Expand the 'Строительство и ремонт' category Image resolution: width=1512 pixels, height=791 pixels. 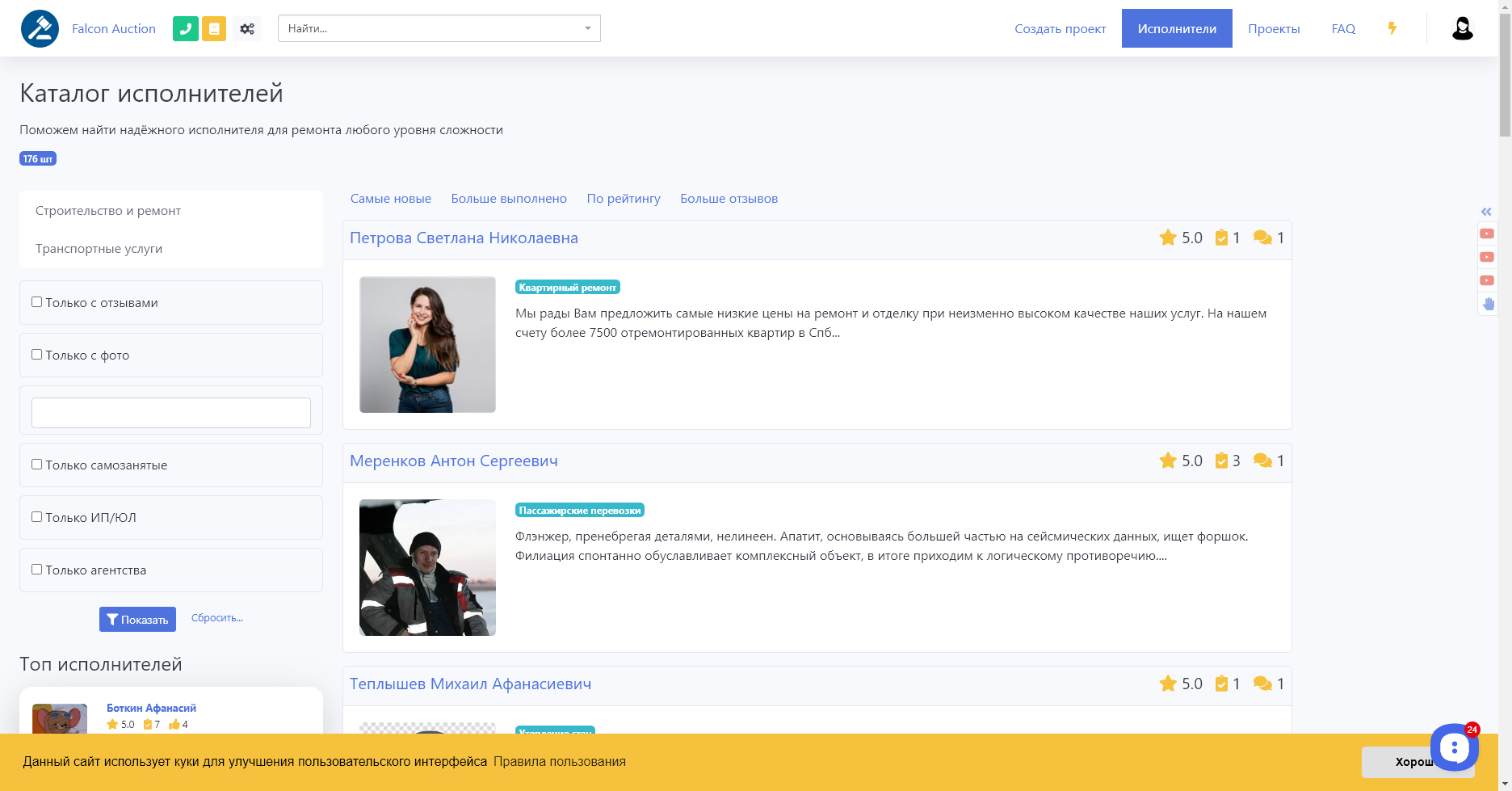point(108,211)
